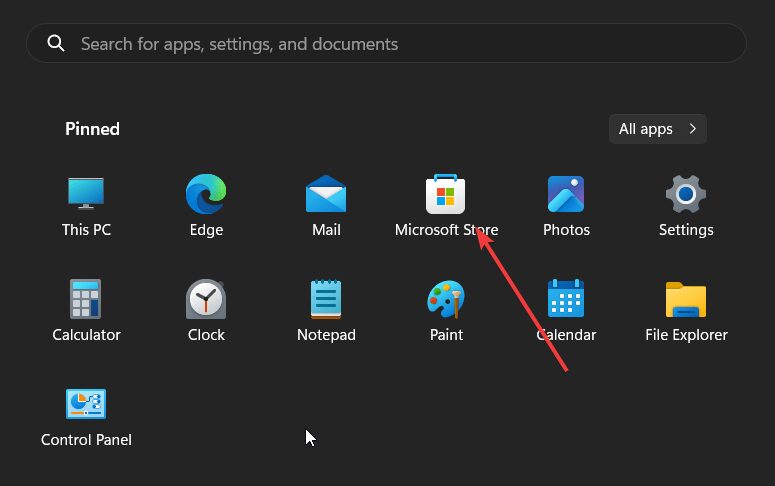
Task: Open the This PC monitor icon
Action: [x=86, y=194]
